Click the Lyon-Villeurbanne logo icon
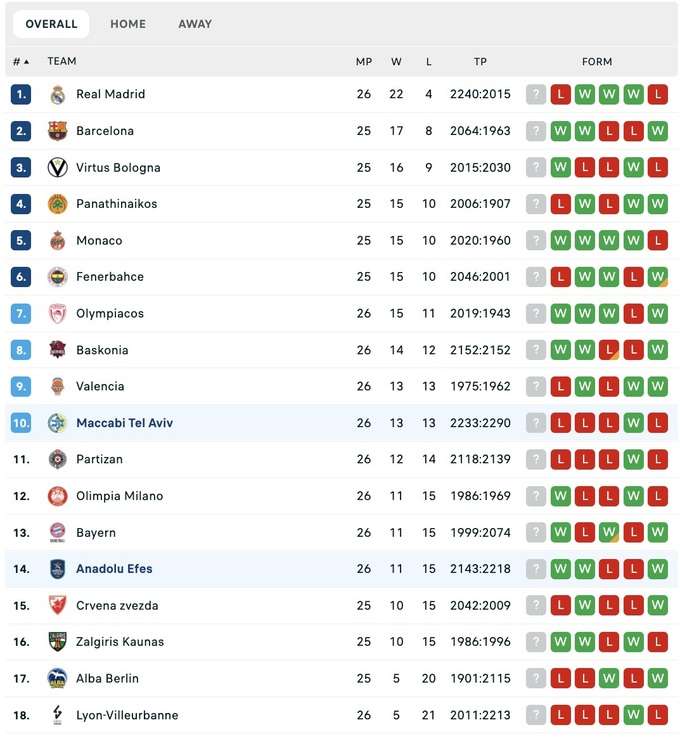The height and width of the screenshot is (739, 680). pos(58,715)
